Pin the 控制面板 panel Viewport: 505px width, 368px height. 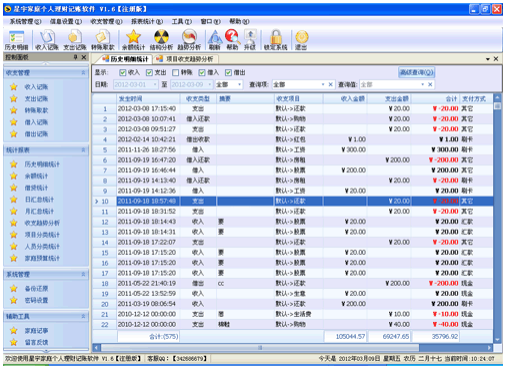[x=76, y=57]
